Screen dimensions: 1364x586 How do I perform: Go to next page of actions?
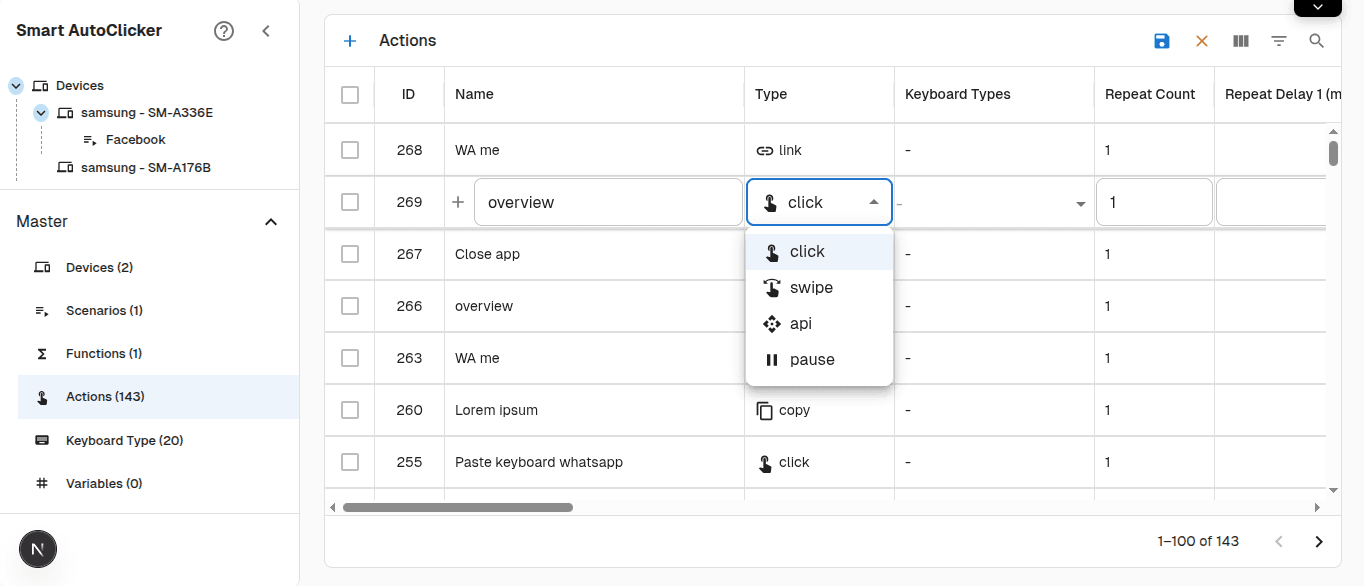pos(1318,541)
